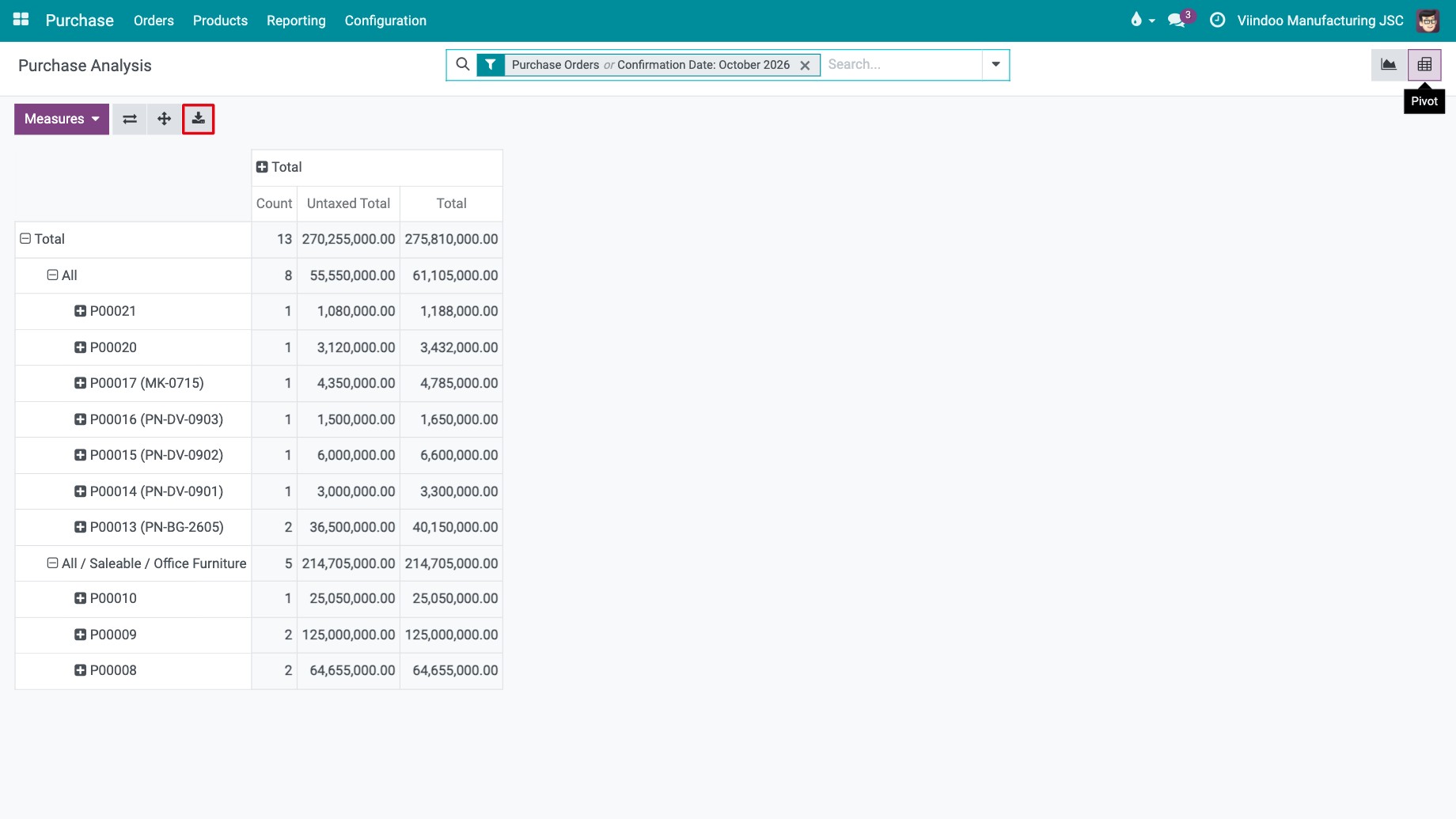1456x819 pixels.
Task: Sort by the Untaxed Total column header
Action: pos(348,203)
